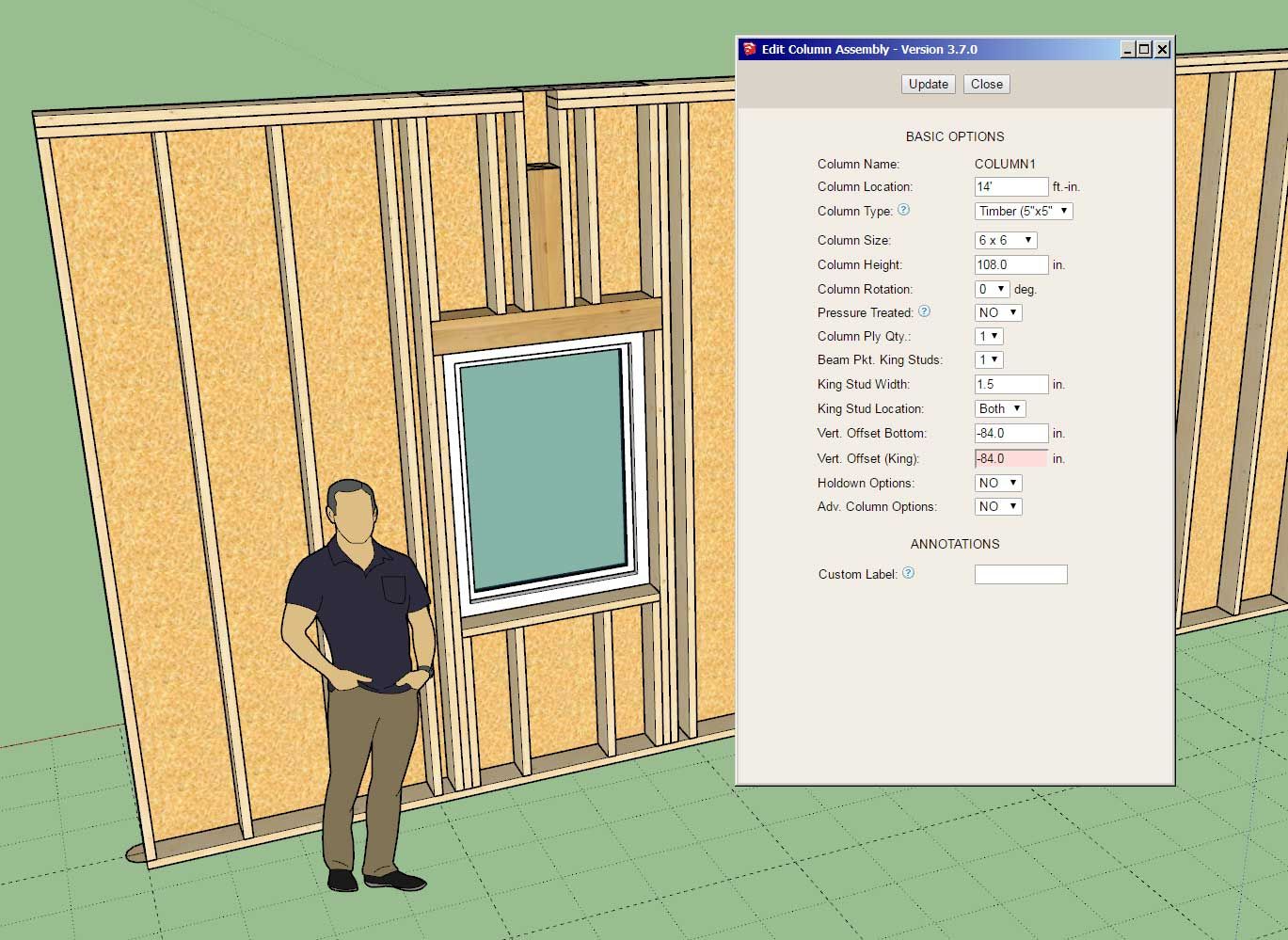Click the BASIC OPTIONS heading
Image resolution: width=1288 pixels, height=940 pixels.
pyautogui.click(x=955, y=136)
